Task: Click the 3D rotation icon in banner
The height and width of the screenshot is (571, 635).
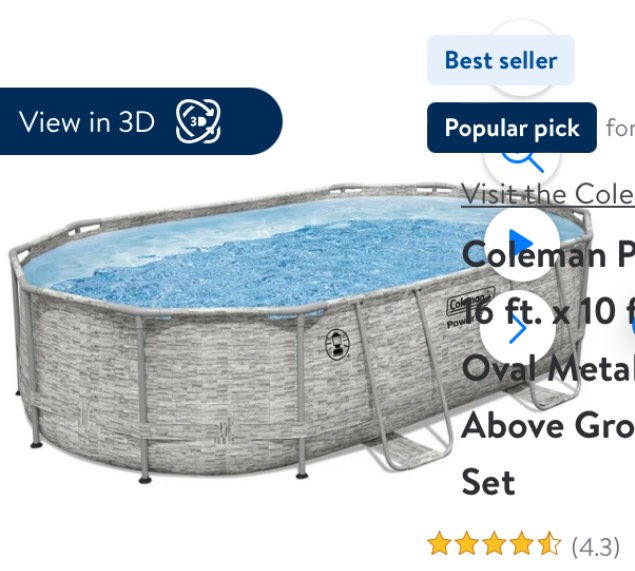Action: (198, 121)
